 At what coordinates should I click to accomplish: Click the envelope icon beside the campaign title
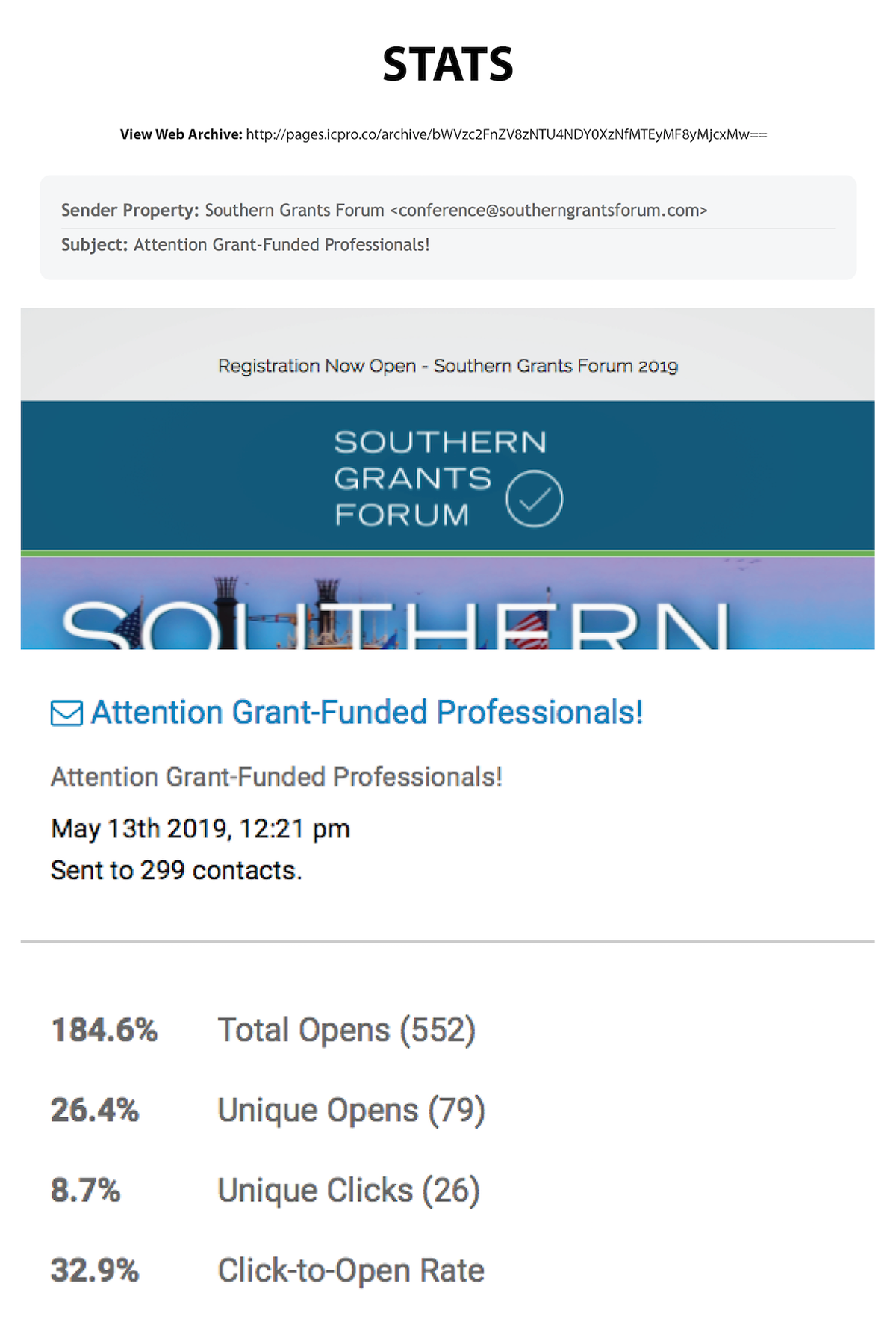[x=66, y=713]
